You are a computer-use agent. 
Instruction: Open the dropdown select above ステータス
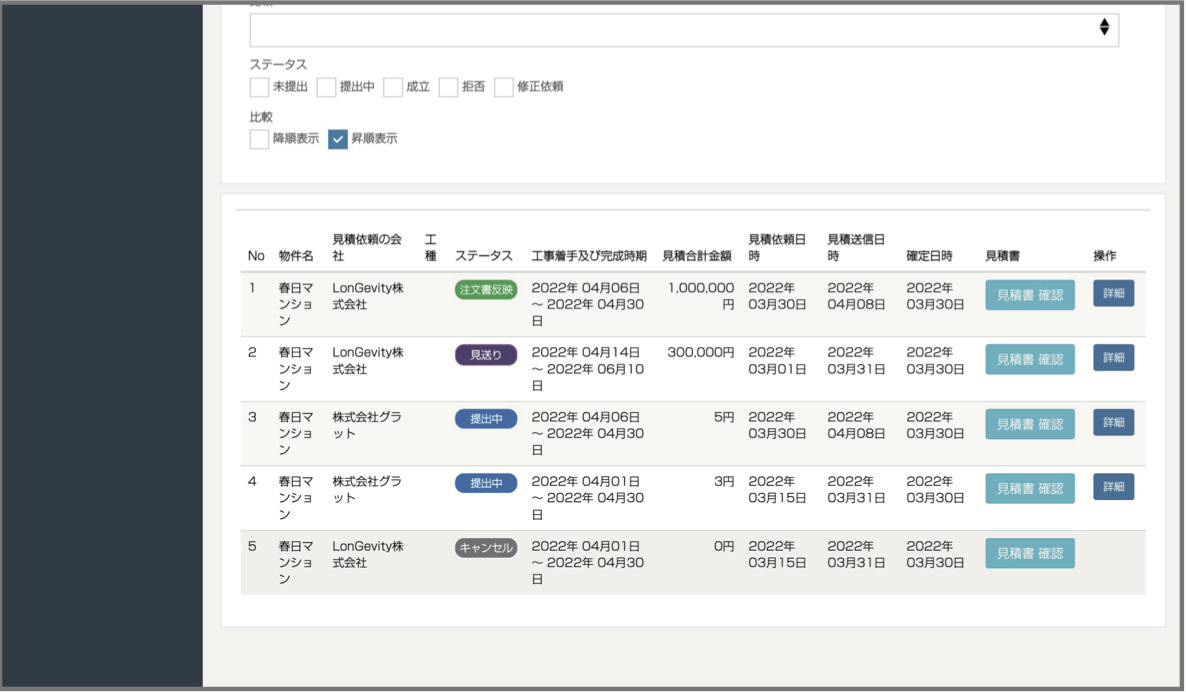pos(683,30)
